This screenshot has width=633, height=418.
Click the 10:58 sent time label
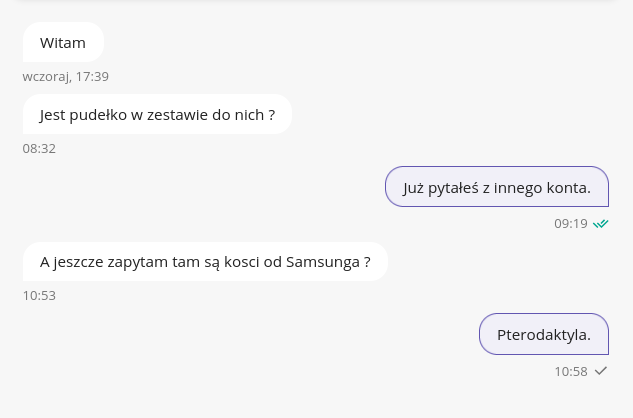point(570,371)
